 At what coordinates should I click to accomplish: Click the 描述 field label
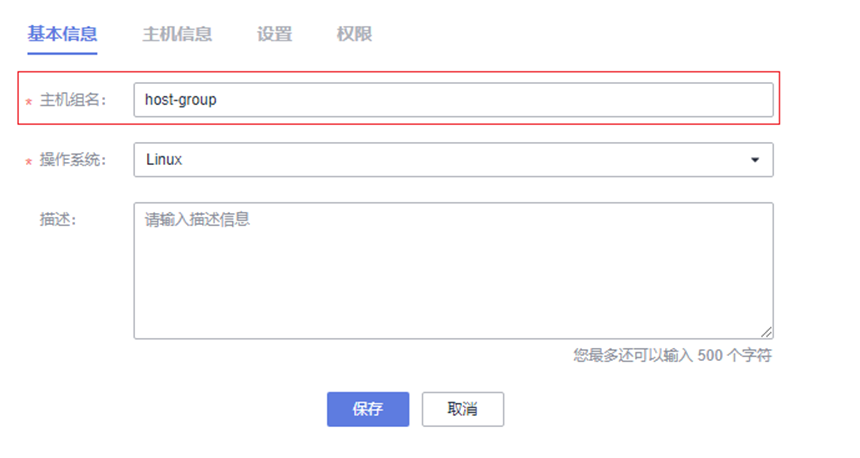(x=58, y=220)
